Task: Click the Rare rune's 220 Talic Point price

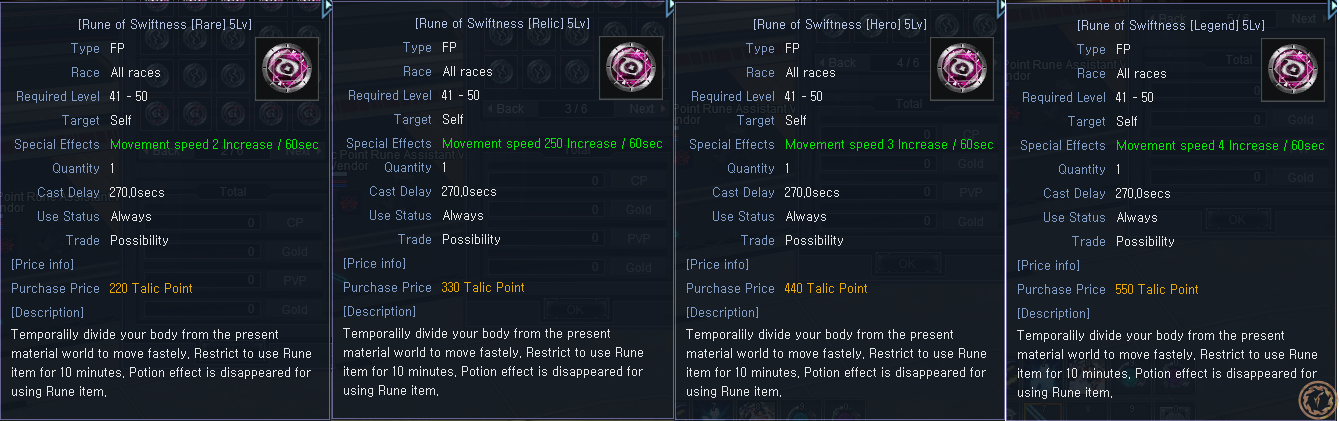Action: coord(150,288)
